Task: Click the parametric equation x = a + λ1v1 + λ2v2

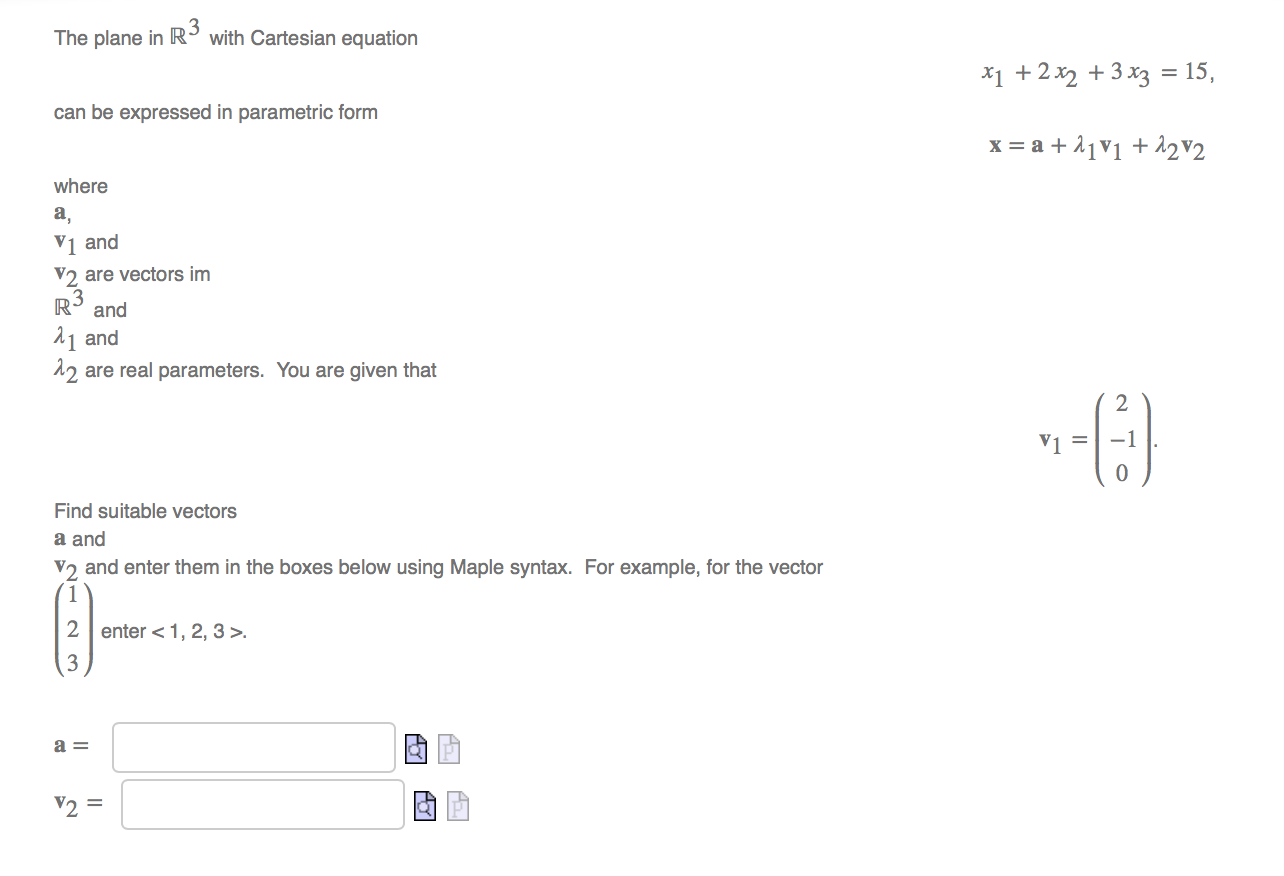Action: (x=1097, y=146)
